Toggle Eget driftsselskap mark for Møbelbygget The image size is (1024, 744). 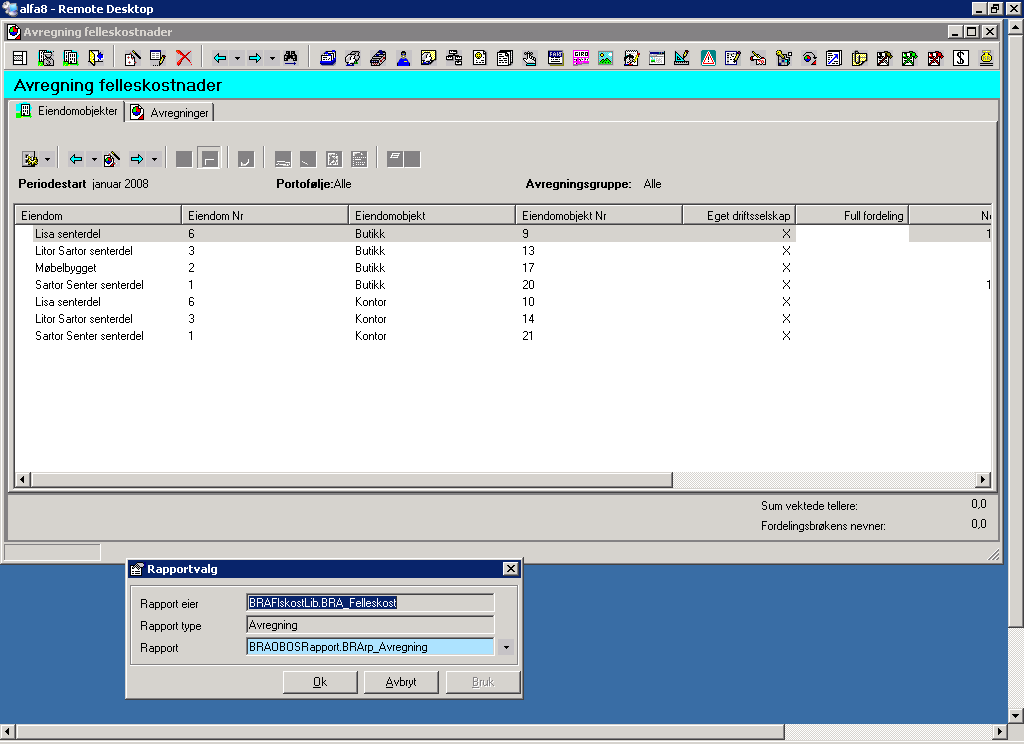click(786, 268)
